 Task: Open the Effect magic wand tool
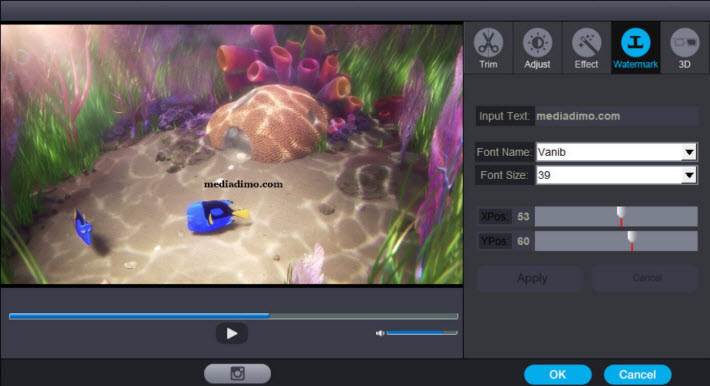(586, 48)
